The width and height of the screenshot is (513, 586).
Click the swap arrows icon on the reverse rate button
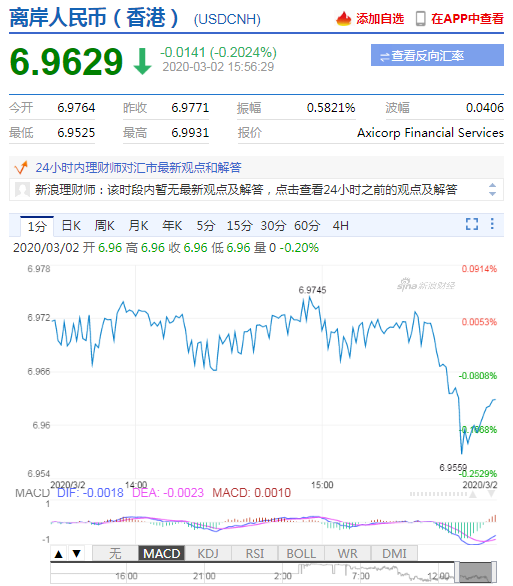(384, 56)
